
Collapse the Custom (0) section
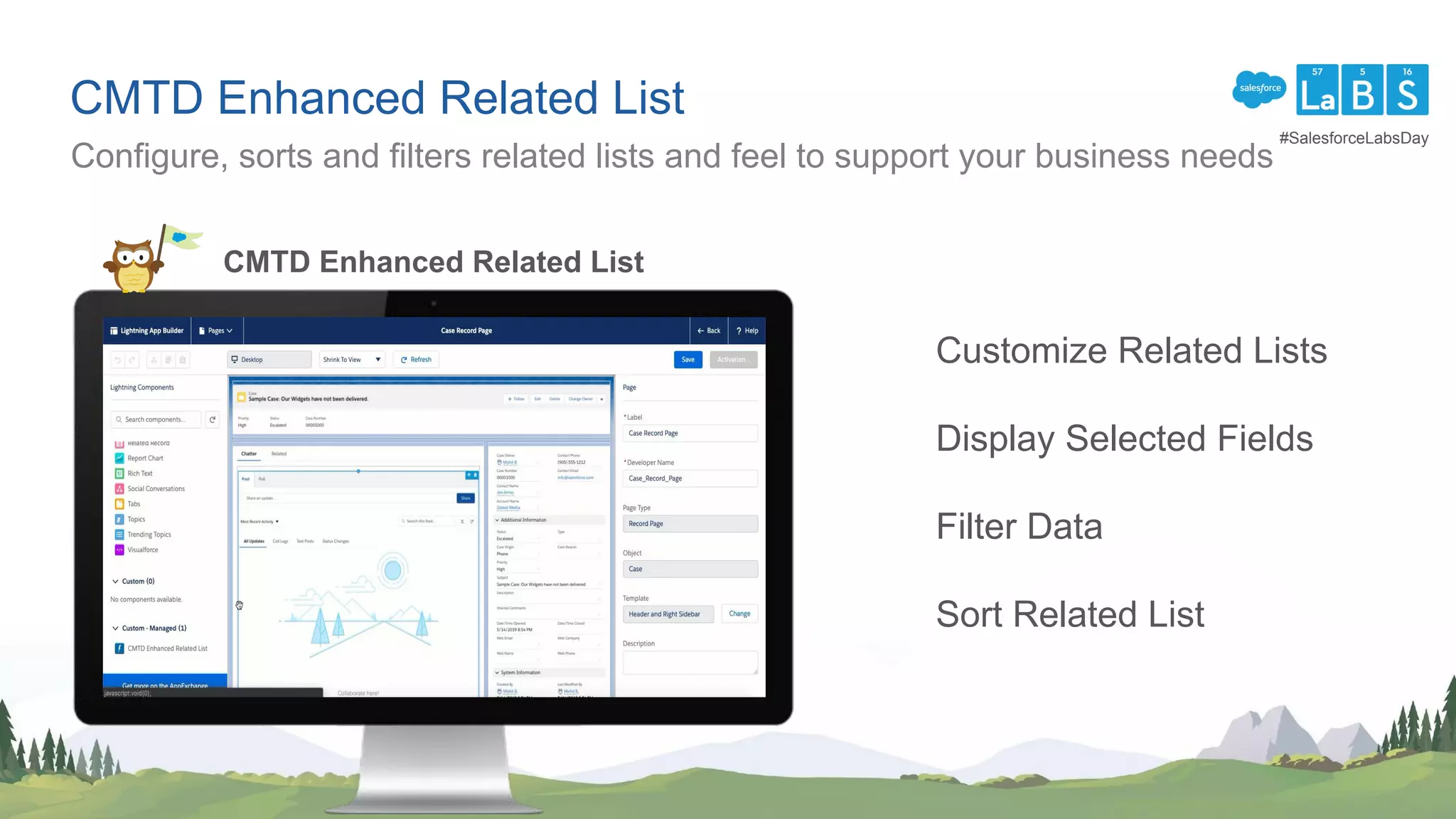pos(115,582)
